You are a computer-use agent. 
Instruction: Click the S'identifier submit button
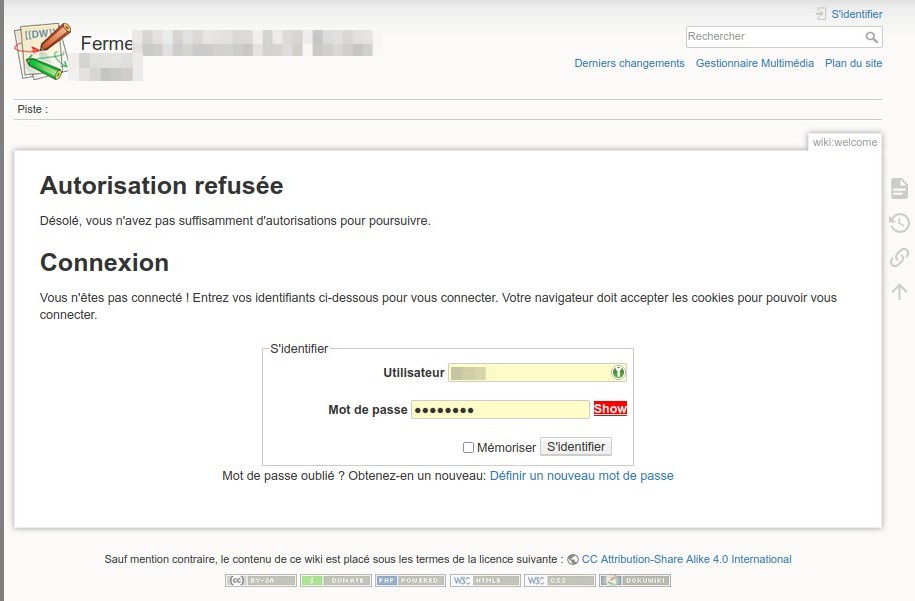click(575, 446)
